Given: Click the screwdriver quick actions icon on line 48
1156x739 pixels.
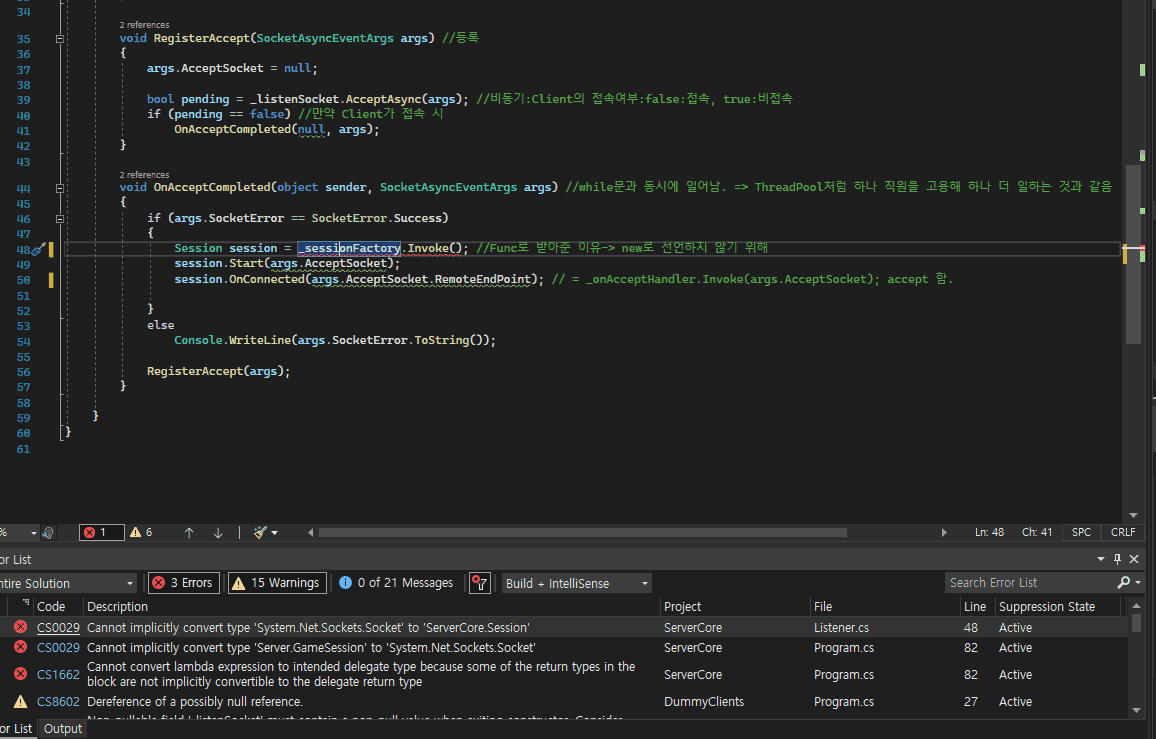Looking at the screenshot, I should coord(37,249).
